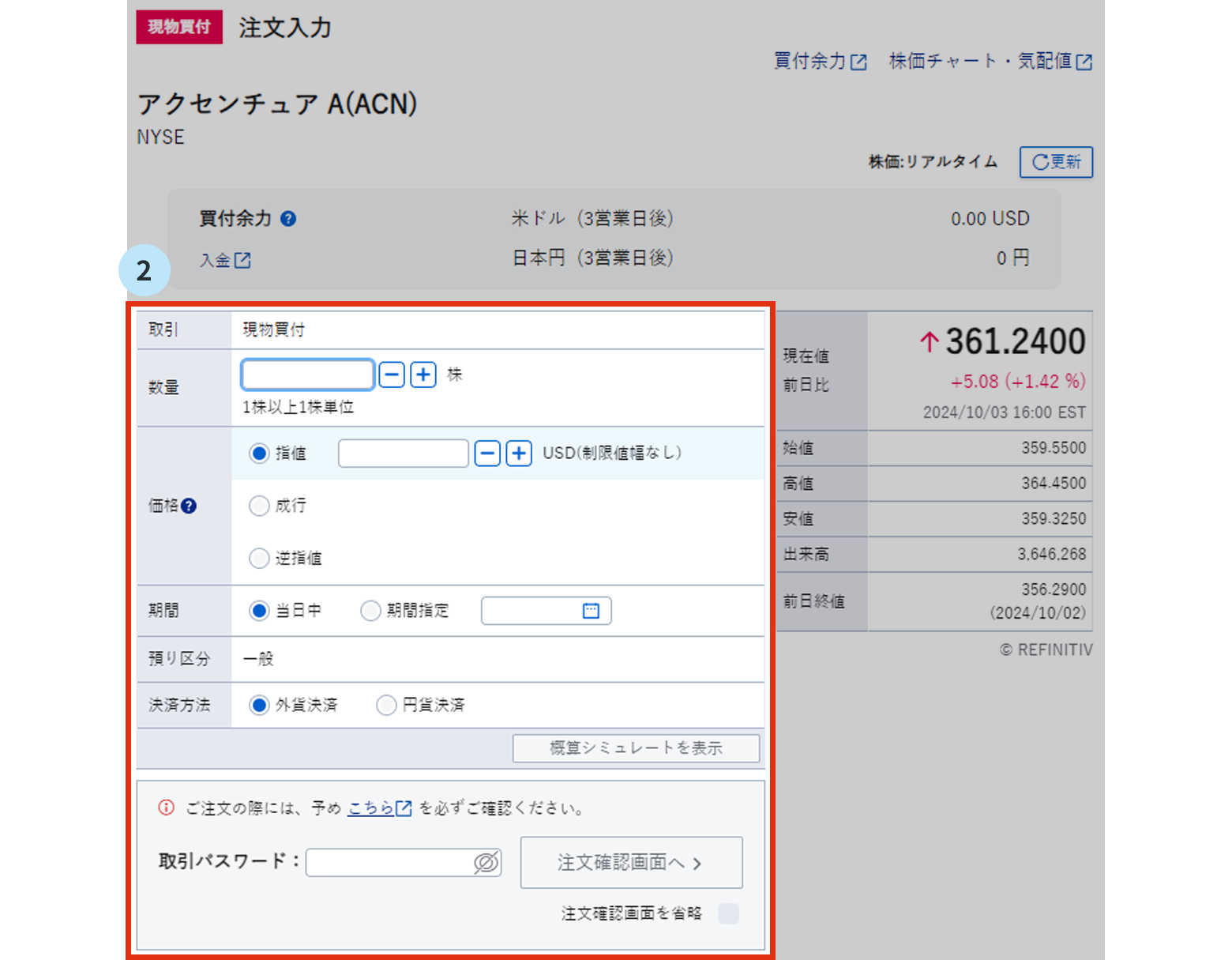
Task: Click the timestamp 2024/10/03 16:00 EST
Action: point(1005,412)
